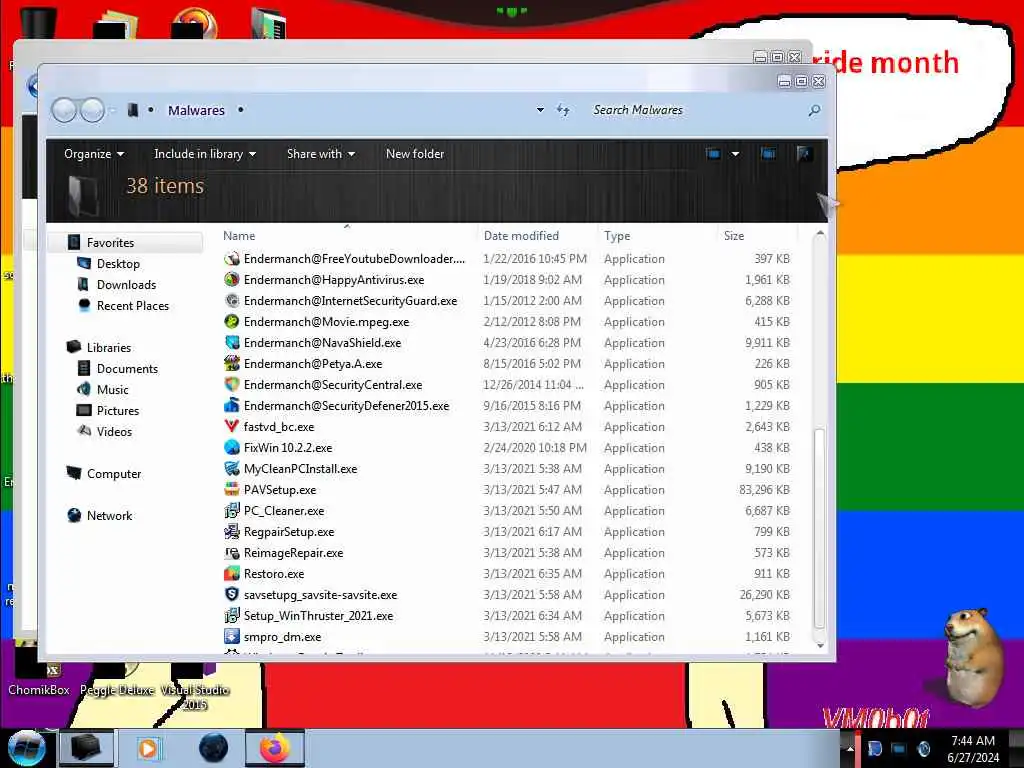Image resolution: width=1024 pixels, height=768 pixels.
Task: Click the scrollbar up arrow
Action: 820,233
